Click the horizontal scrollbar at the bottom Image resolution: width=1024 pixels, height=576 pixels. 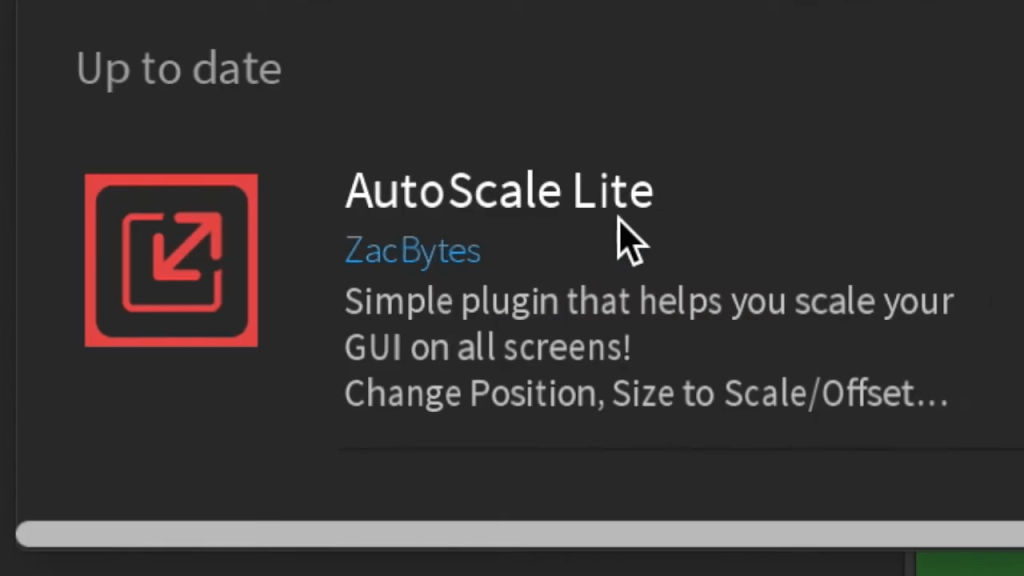pos(520,534)
